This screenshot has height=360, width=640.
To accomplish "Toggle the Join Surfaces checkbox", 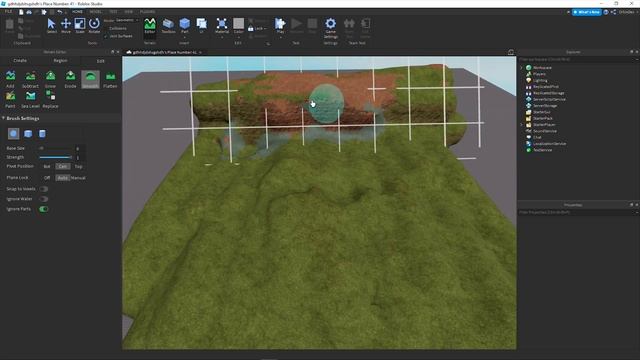I will pos(106,36).
